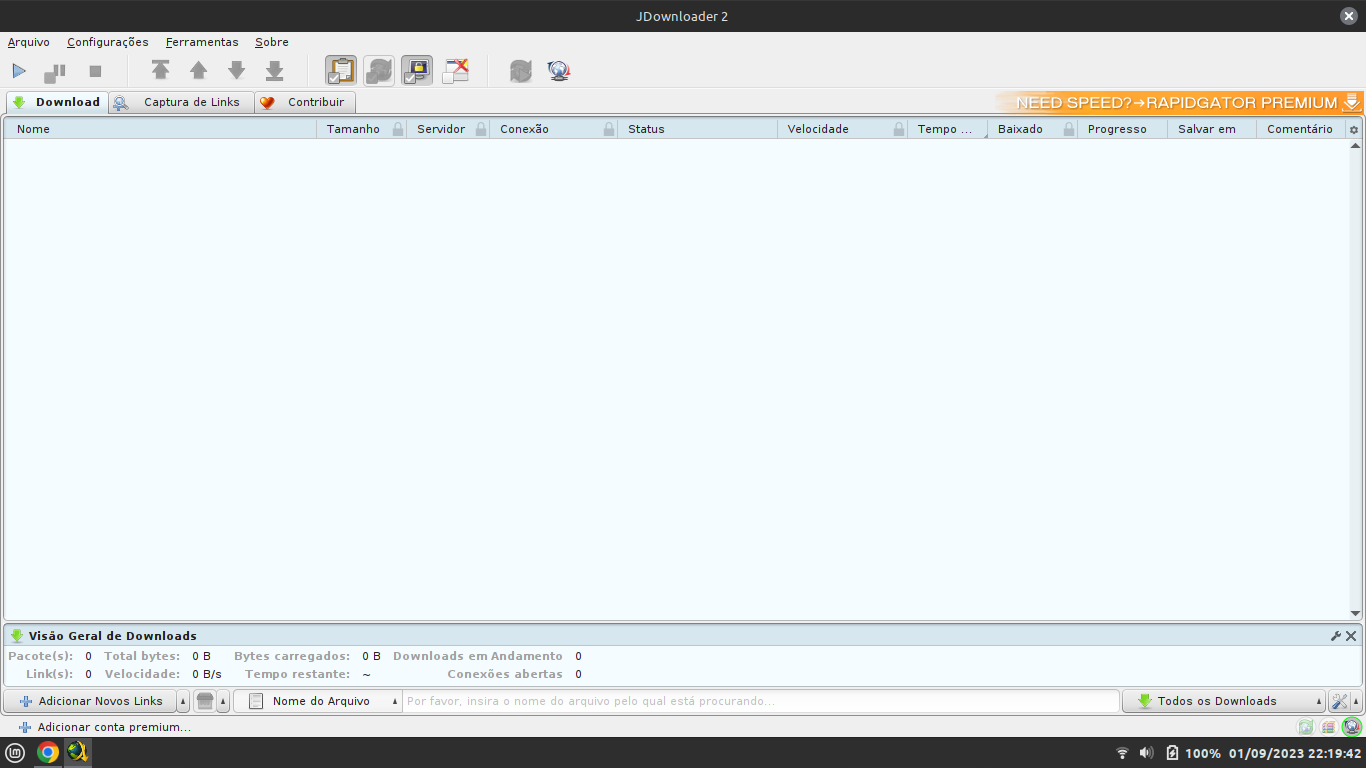This screenshot has width=1366, height=768.
Task: Open the Linux Mint start menu
Action: click(x=16, y=753)
